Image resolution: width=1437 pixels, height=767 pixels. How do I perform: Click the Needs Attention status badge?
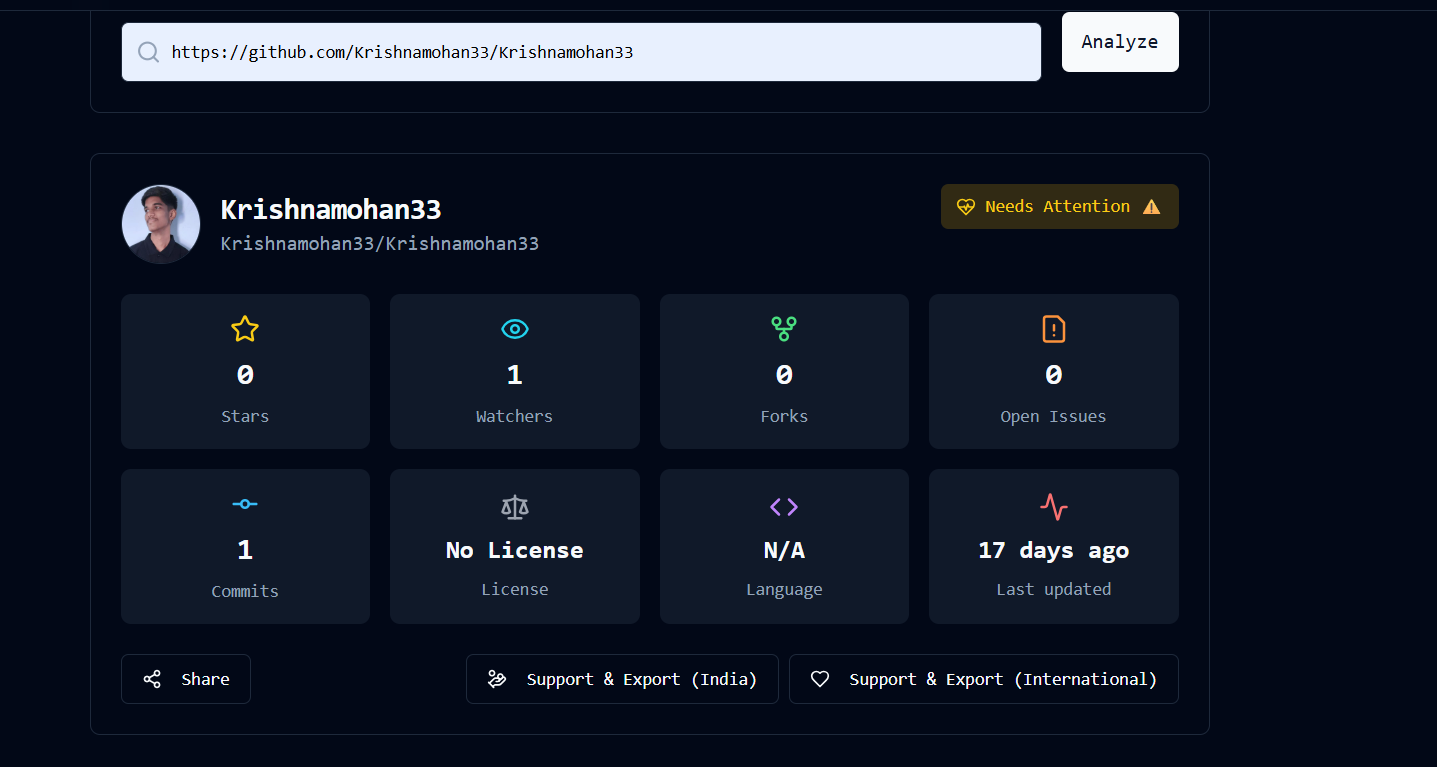pos(1060,207)
